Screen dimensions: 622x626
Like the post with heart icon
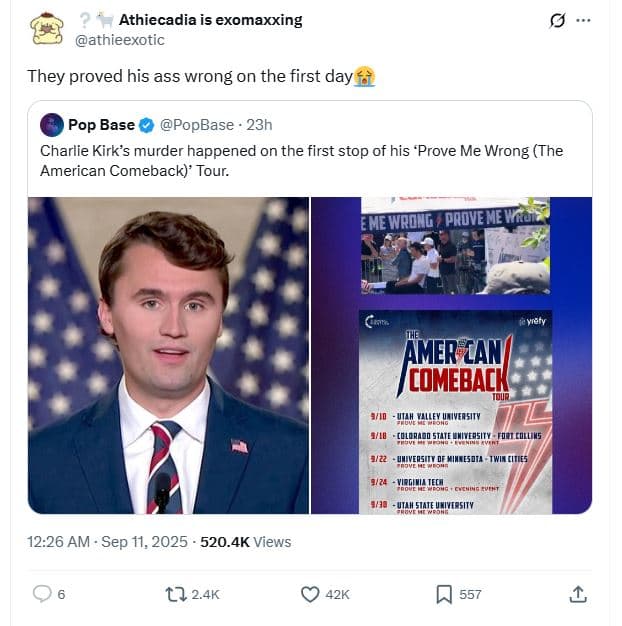point(310,594)
